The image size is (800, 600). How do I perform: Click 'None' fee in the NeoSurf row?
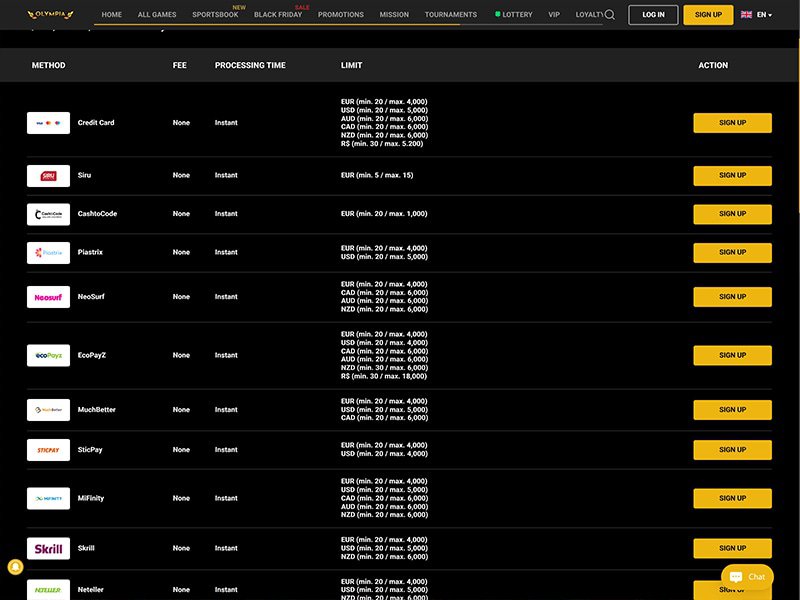(x=181, y=297)
